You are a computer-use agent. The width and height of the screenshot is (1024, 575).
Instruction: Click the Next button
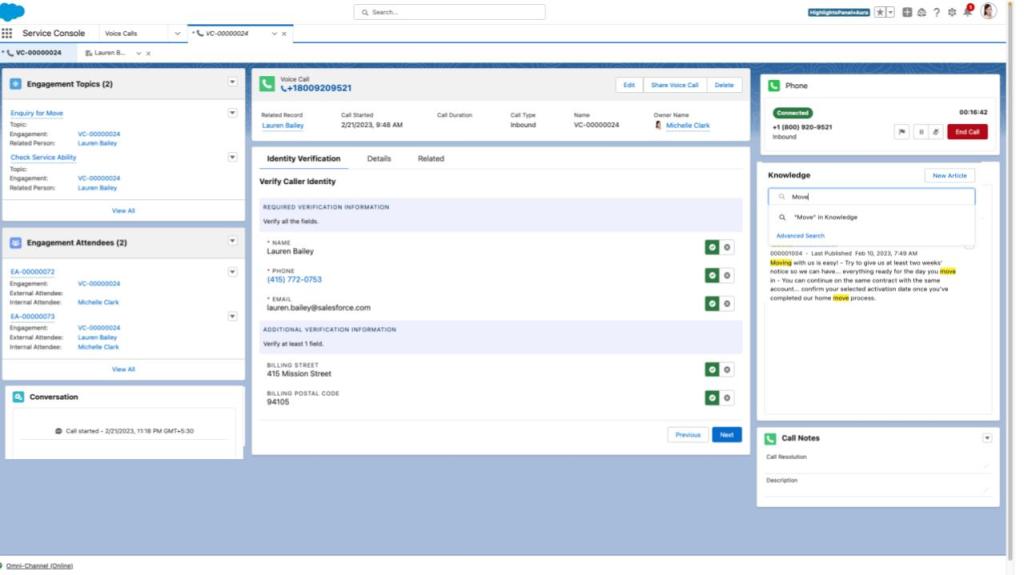(x=726, y=435)
